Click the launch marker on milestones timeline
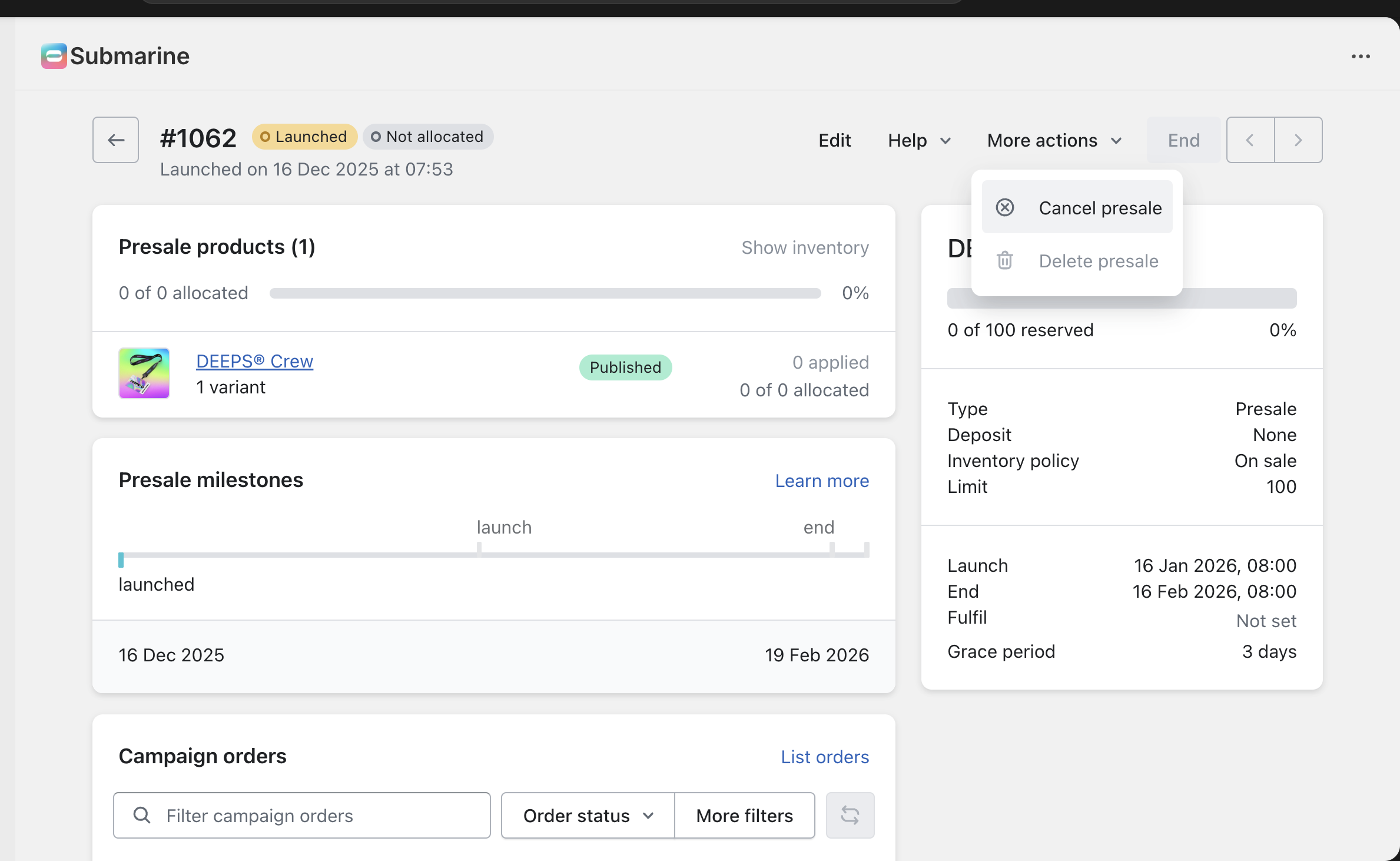This screenshot has width=1400, height=861. [479, 549]
